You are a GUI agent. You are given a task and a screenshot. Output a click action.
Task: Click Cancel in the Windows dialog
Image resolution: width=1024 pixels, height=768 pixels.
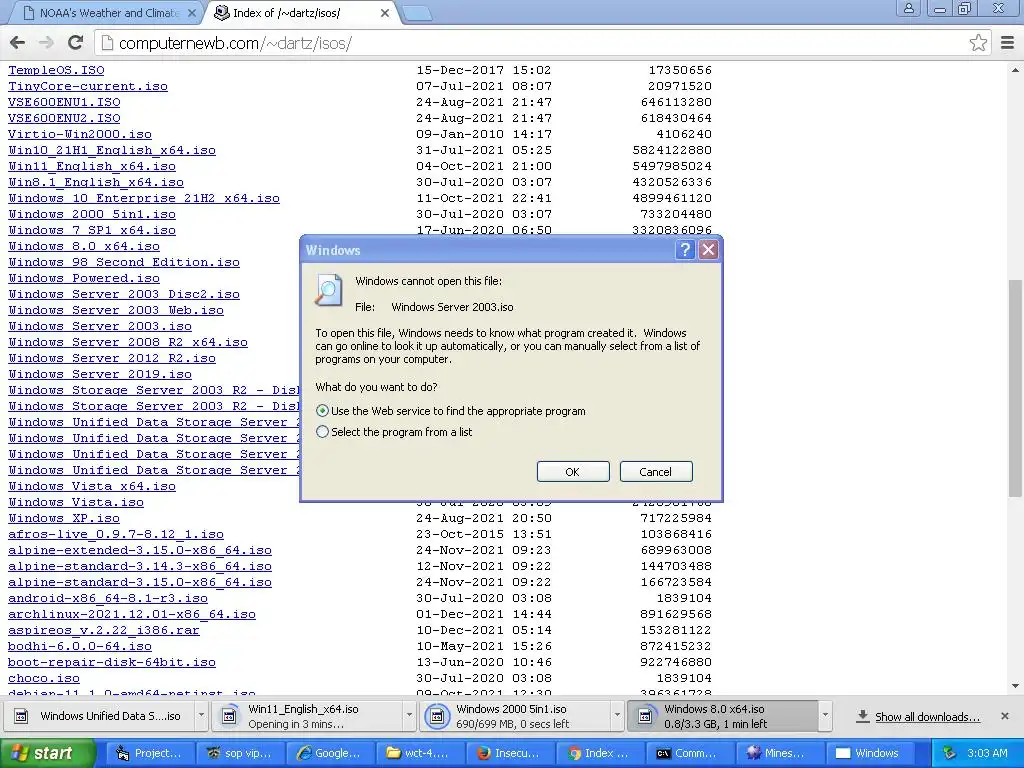coord(656,472)
